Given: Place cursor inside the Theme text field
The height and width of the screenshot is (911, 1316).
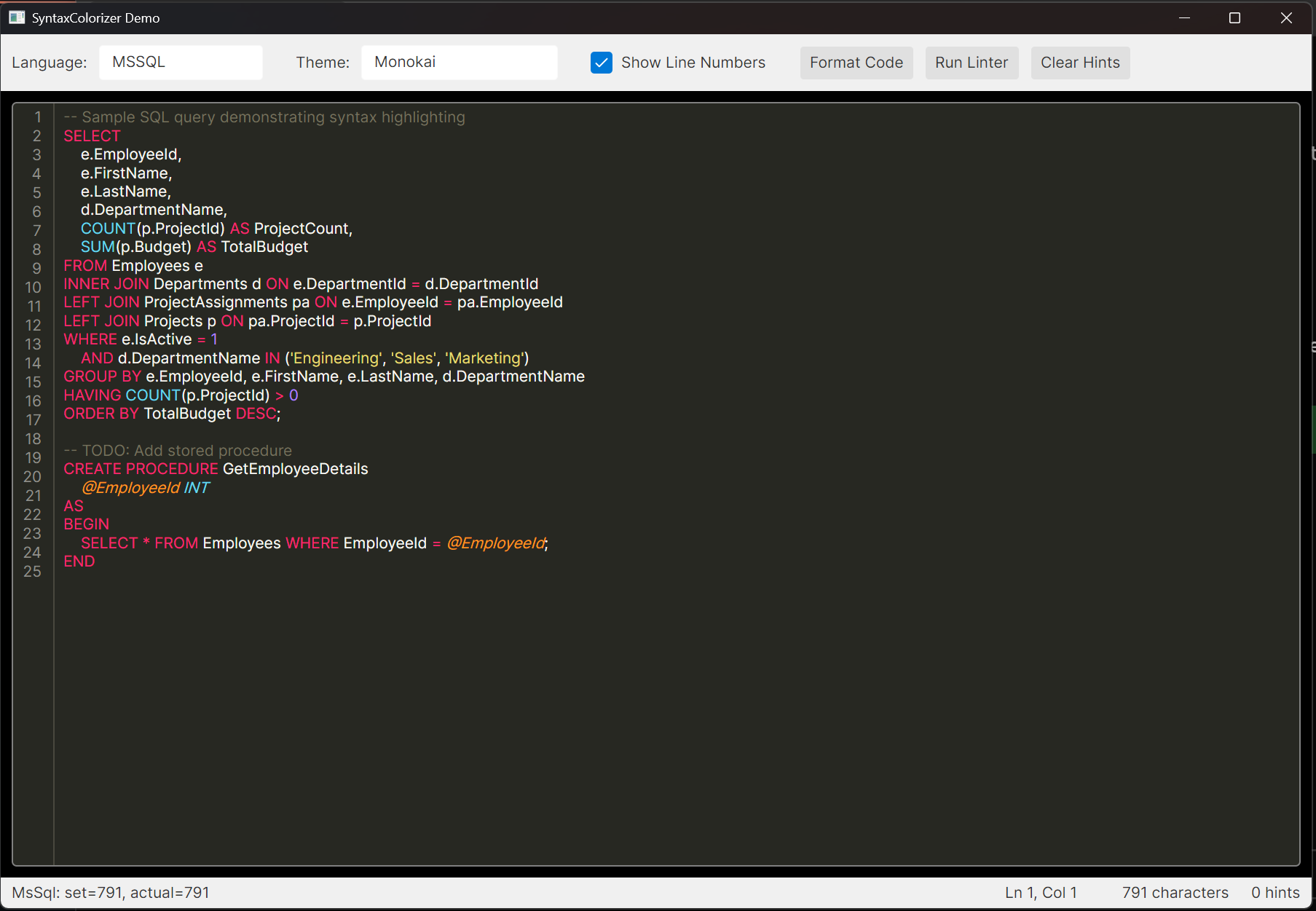Looking at the screenshot, I should pos(459,62).
